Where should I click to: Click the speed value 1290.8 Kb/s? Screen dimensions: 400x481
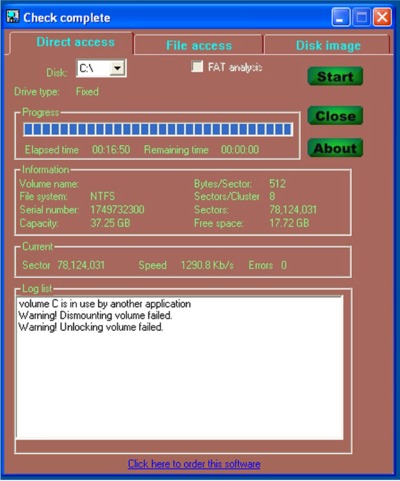(207, 265)
